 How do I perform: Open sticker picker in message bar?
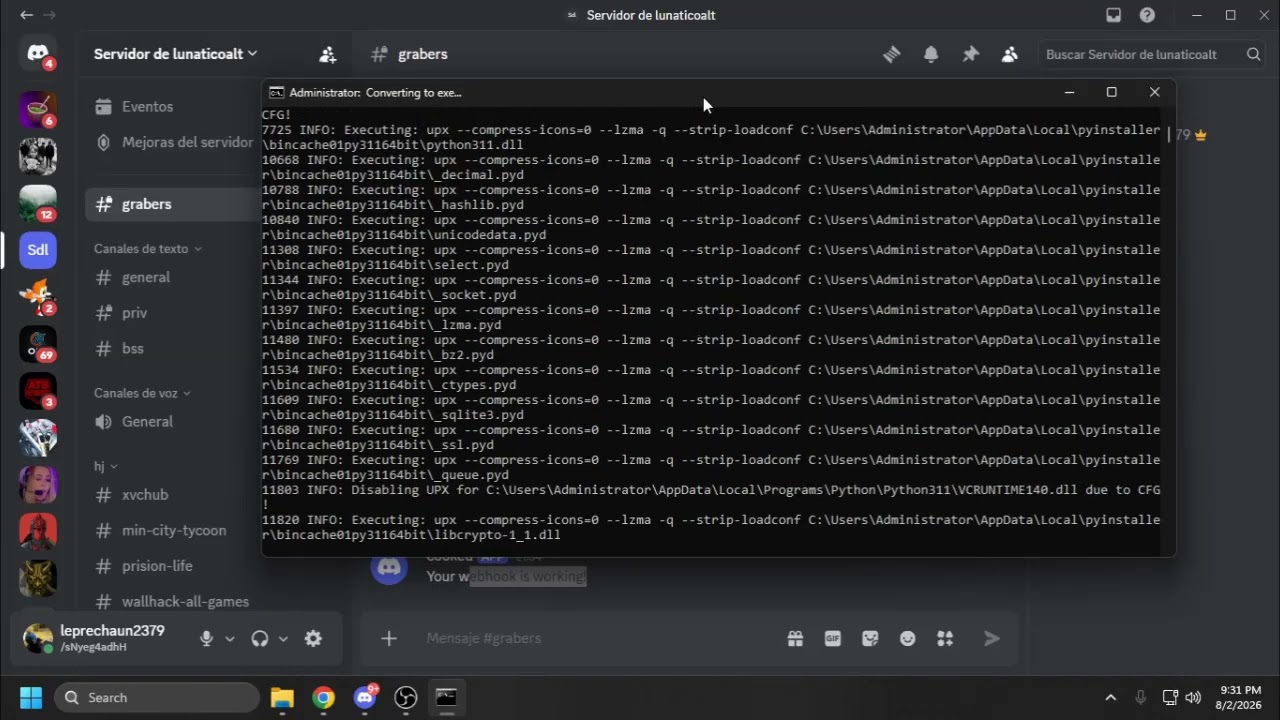tap(870, 638)
